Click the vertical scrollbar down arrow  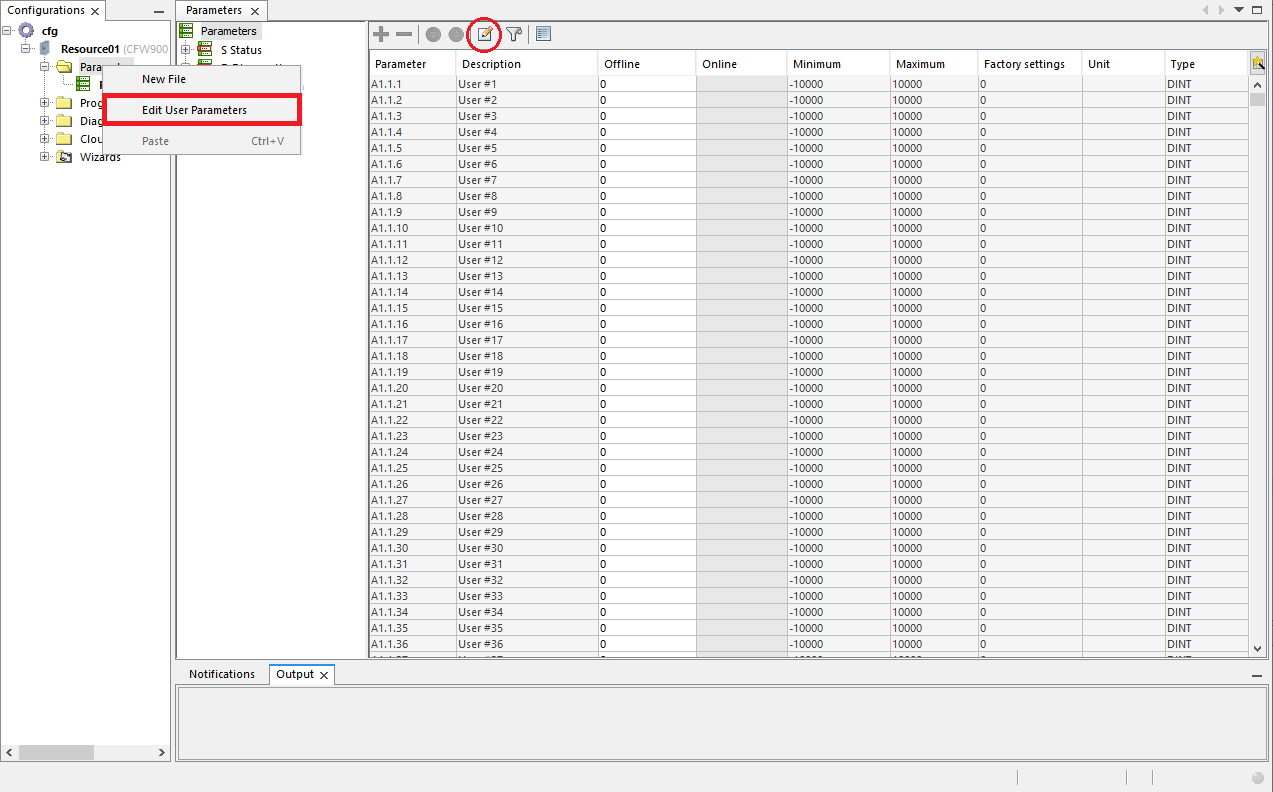tap(1257, 648)
